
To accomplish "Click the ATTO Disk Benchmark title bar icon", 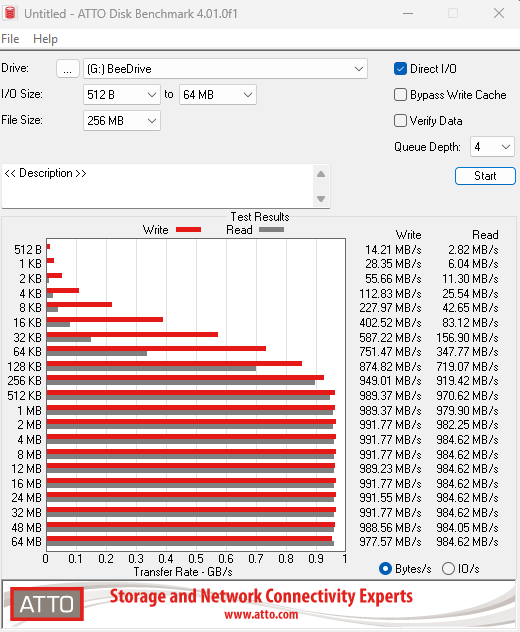I will point(10,13).
